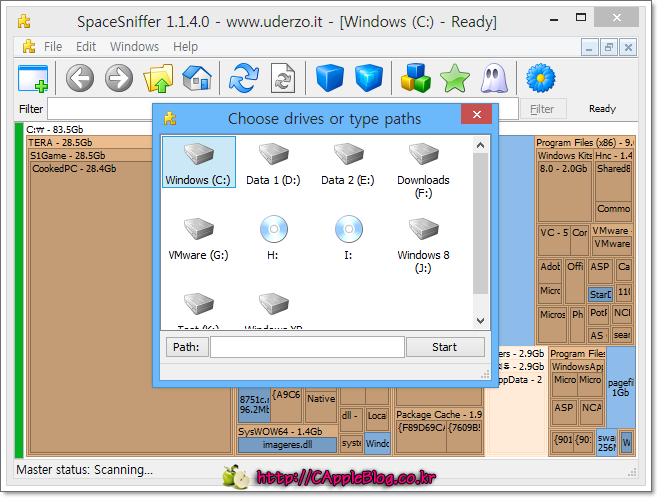Minimize the inner child window
The width and height of the screenshot is (658, 498).
[589, 47]
